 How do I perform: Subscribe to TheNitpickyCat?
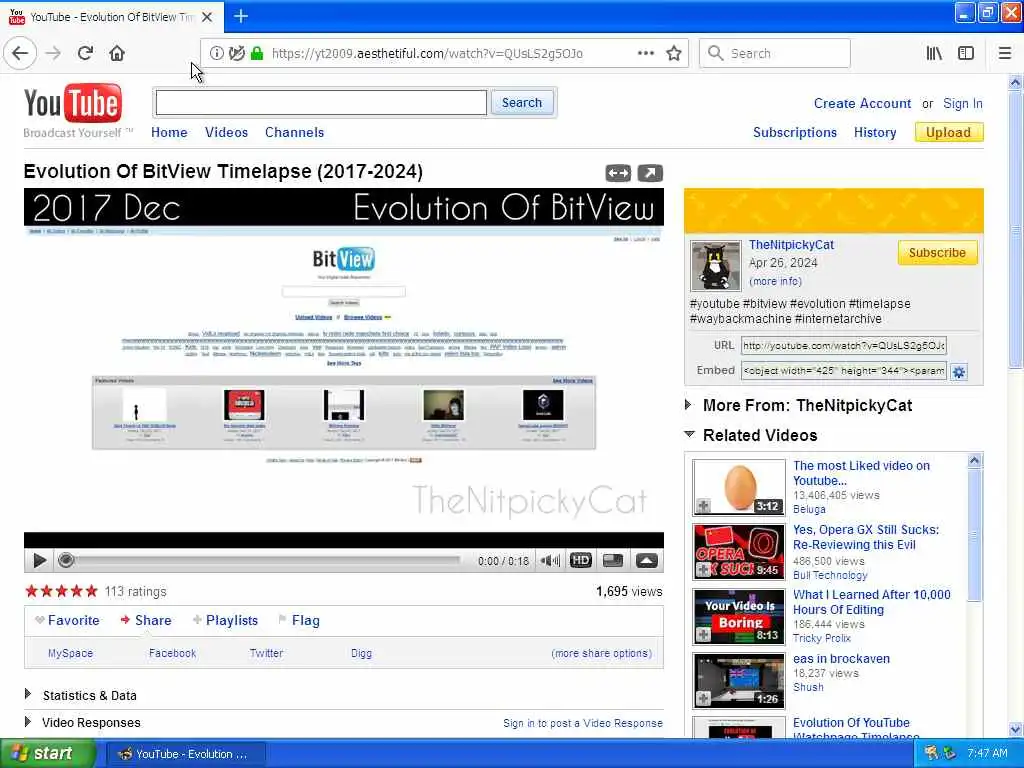pyautogui.click(x=937, y=253)
